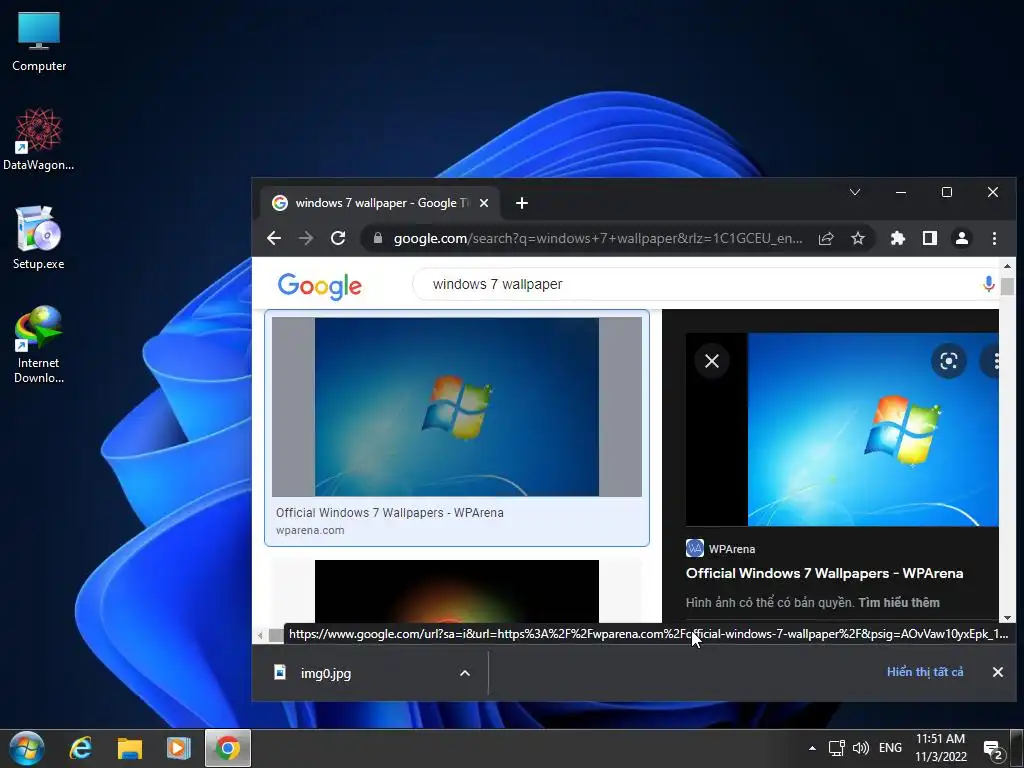Open the large Windows 7 preview image
The image size is (1024, 768).
pos(873,429)
